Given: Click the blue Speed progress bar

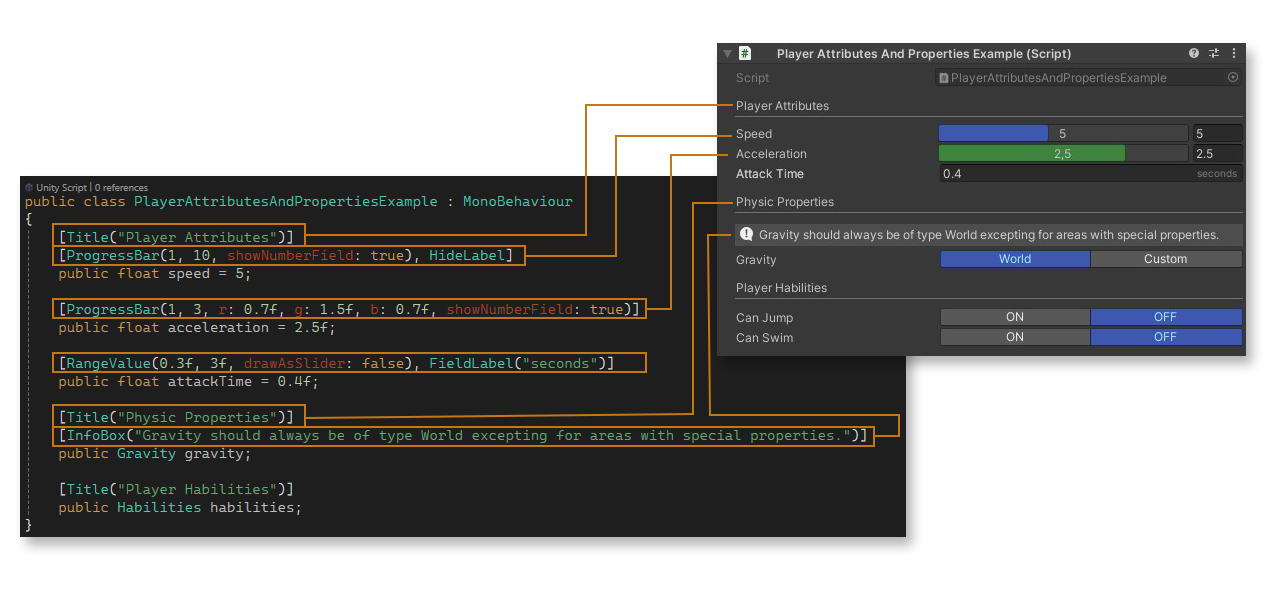Looking at the screenshot, I should pos(992,134).
